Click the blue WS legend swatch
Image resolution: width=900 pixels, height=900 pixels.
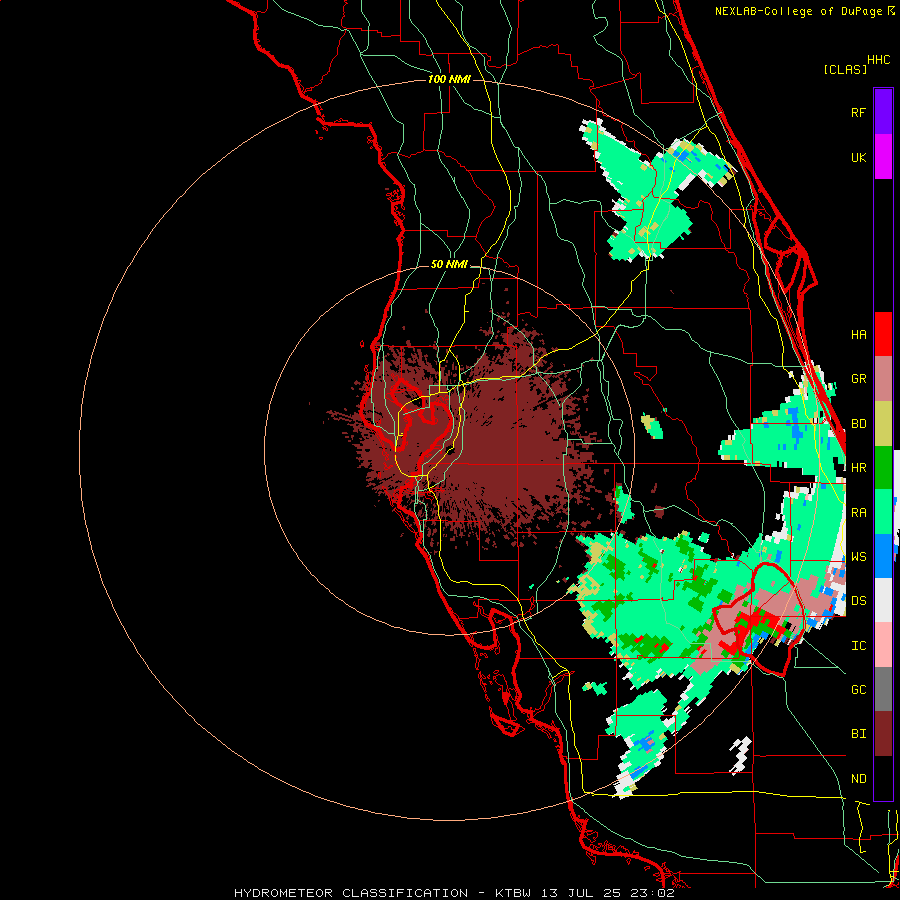883,556
